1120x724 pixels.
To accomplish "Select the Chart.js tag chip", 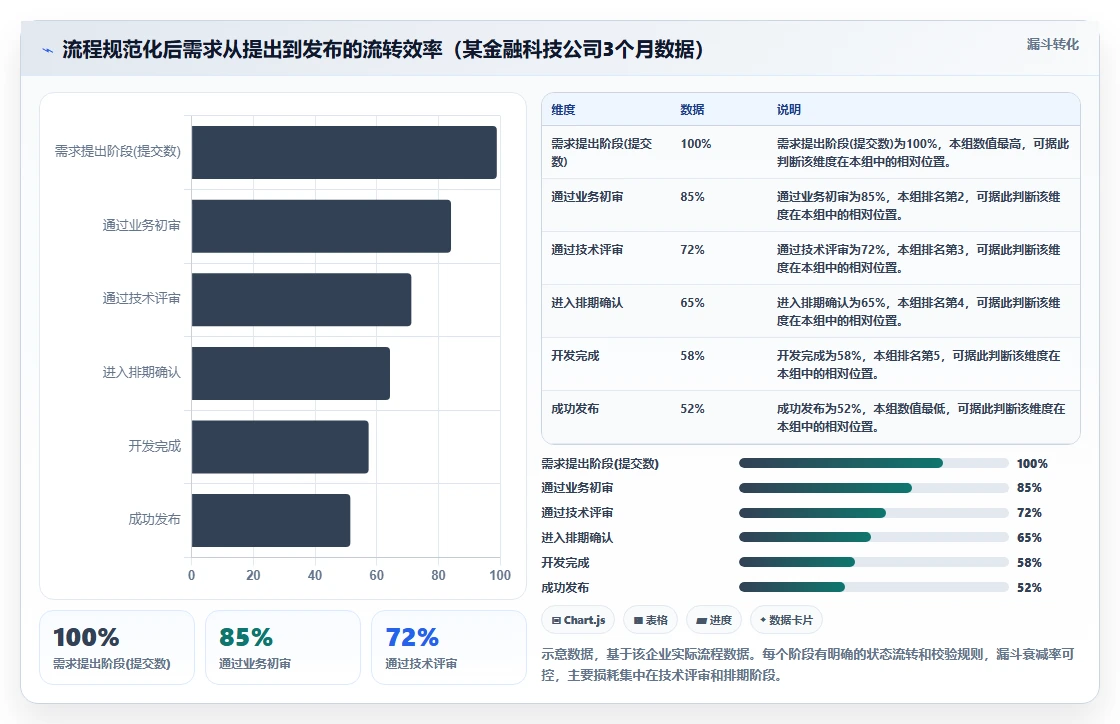I will (x=578, y=620).
